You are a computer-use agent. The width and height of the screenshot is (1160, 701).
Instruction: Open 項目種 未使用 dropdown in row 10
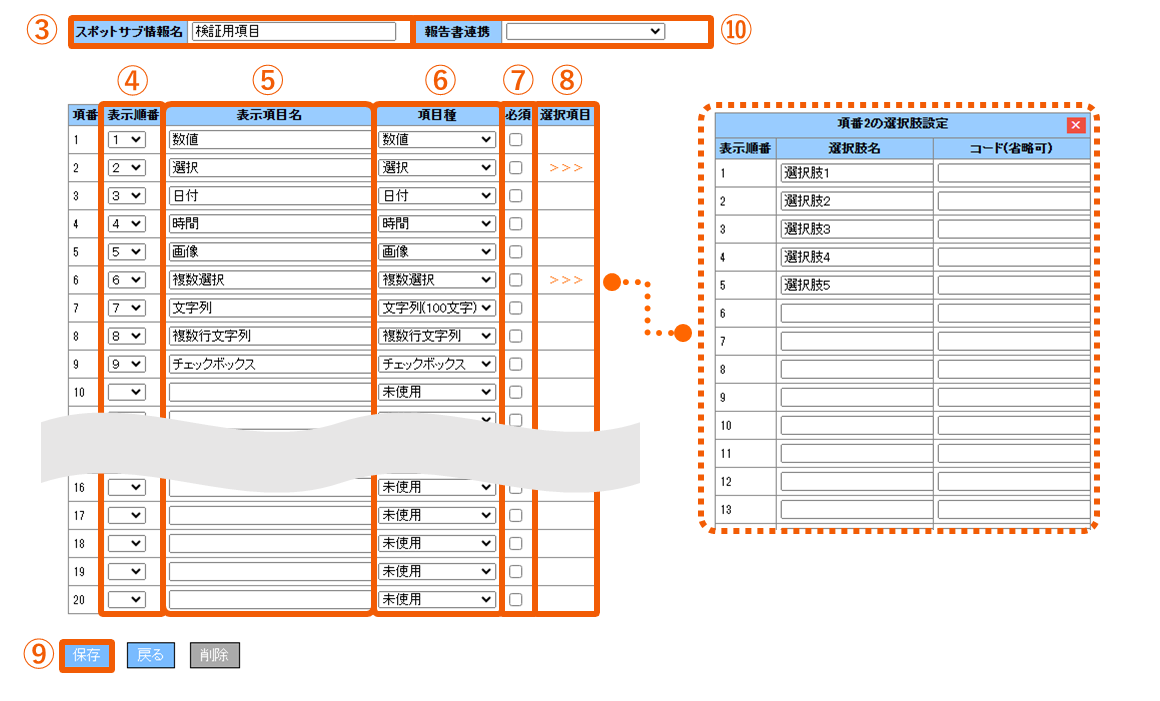[x=436, y=393]
